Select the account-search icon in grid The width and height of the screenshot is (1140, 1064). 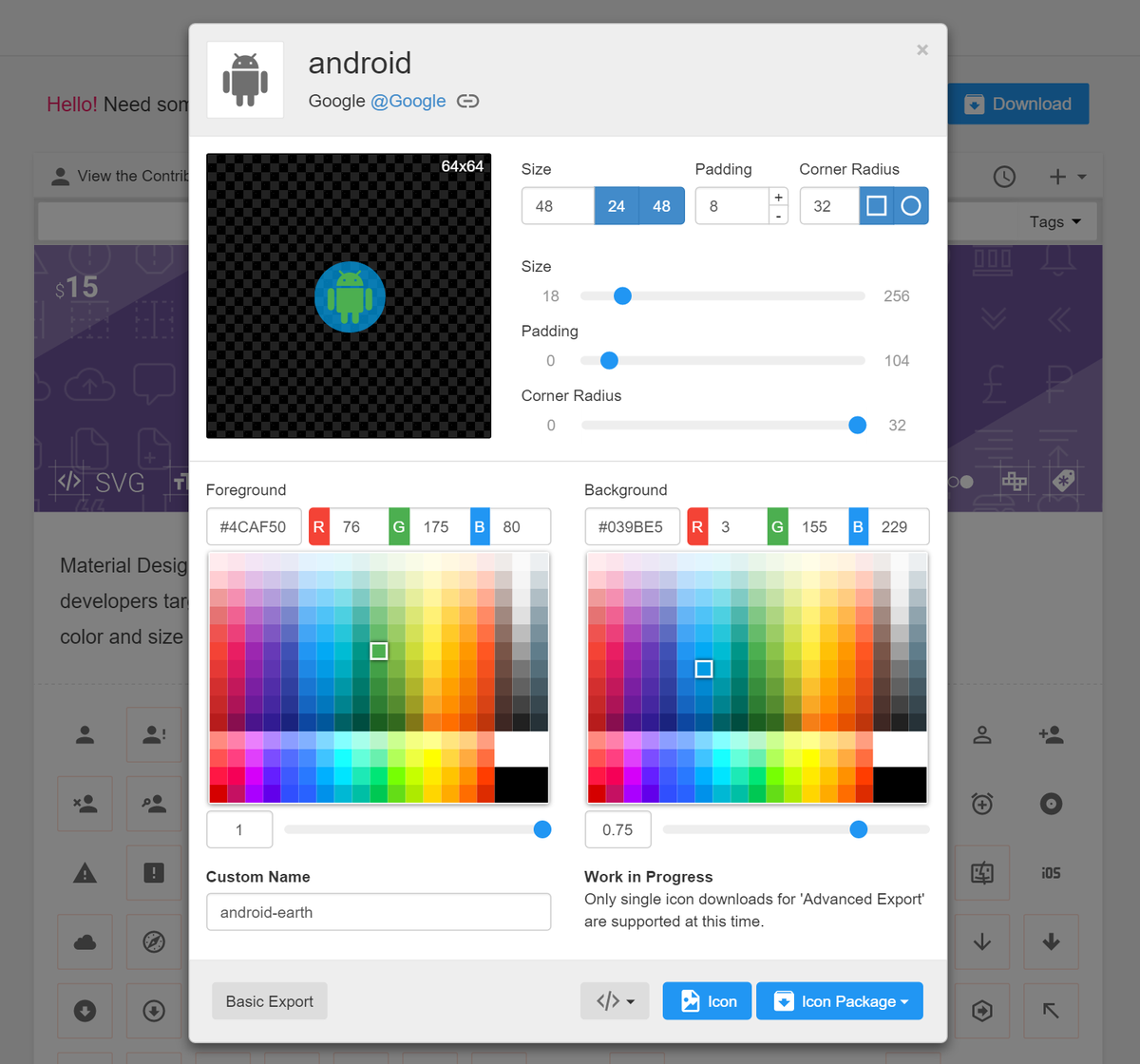[x=154, y=804]
